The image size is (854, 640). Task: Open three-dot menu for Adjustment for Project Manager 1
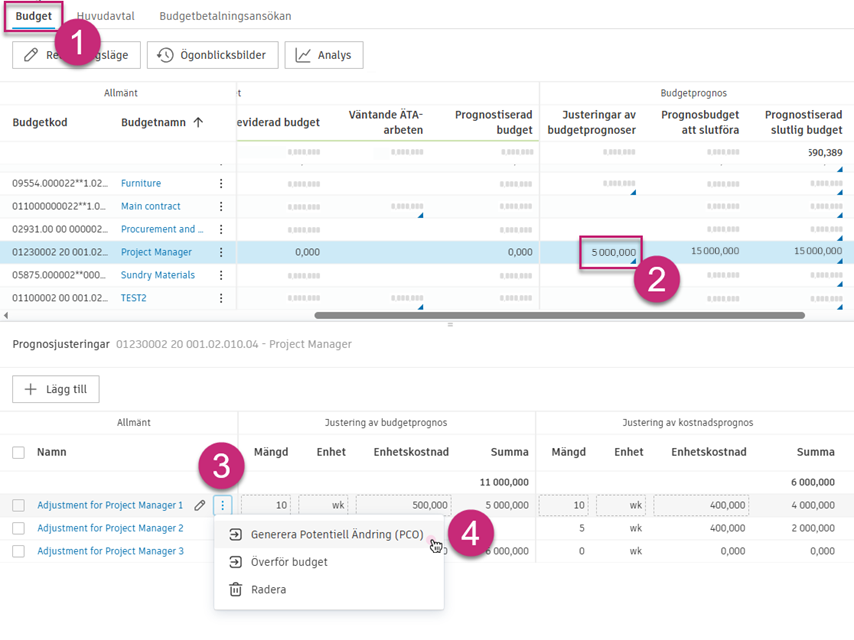pos(222,506)
